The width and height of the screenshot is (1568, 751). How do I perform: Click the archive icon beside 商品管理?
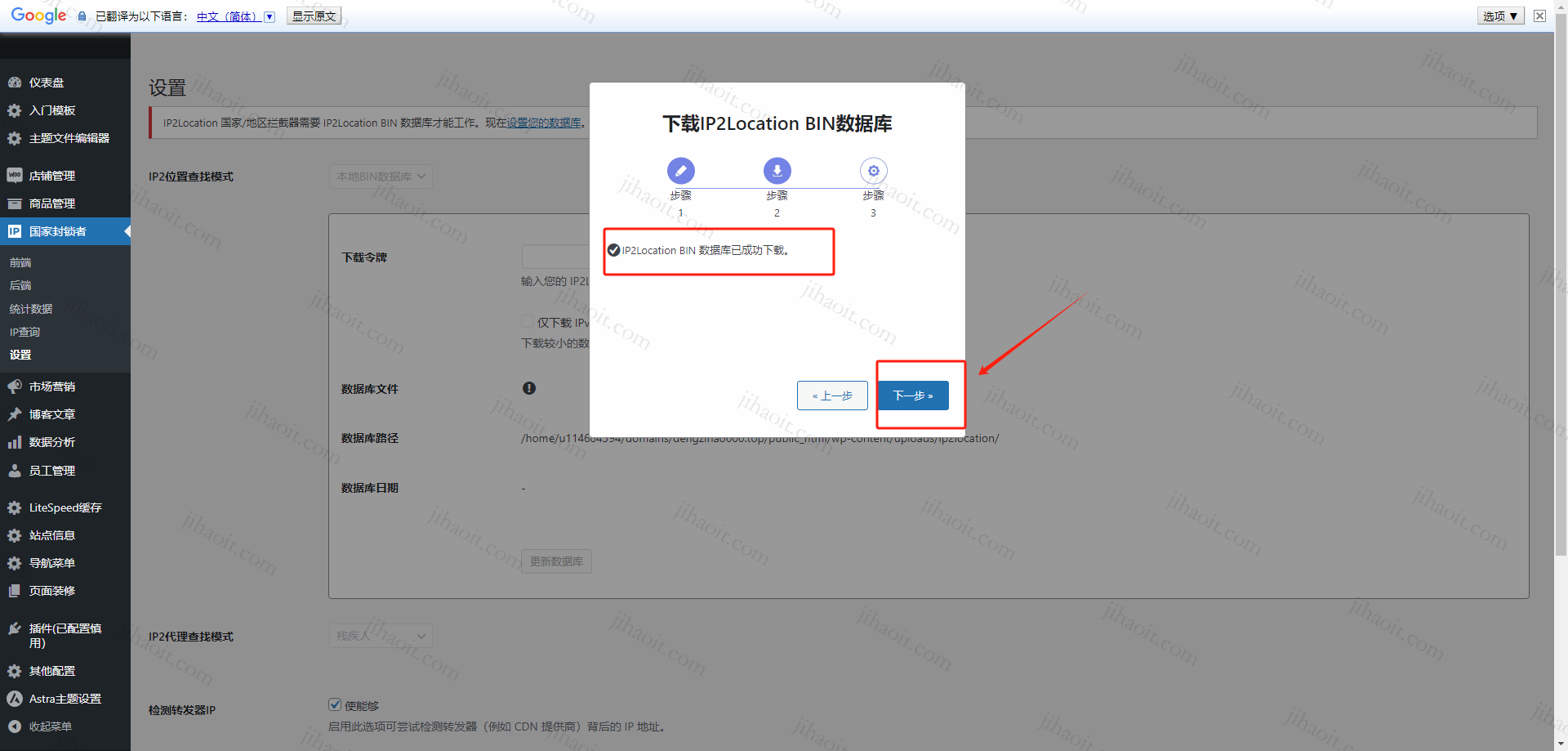tap(15, 203)
